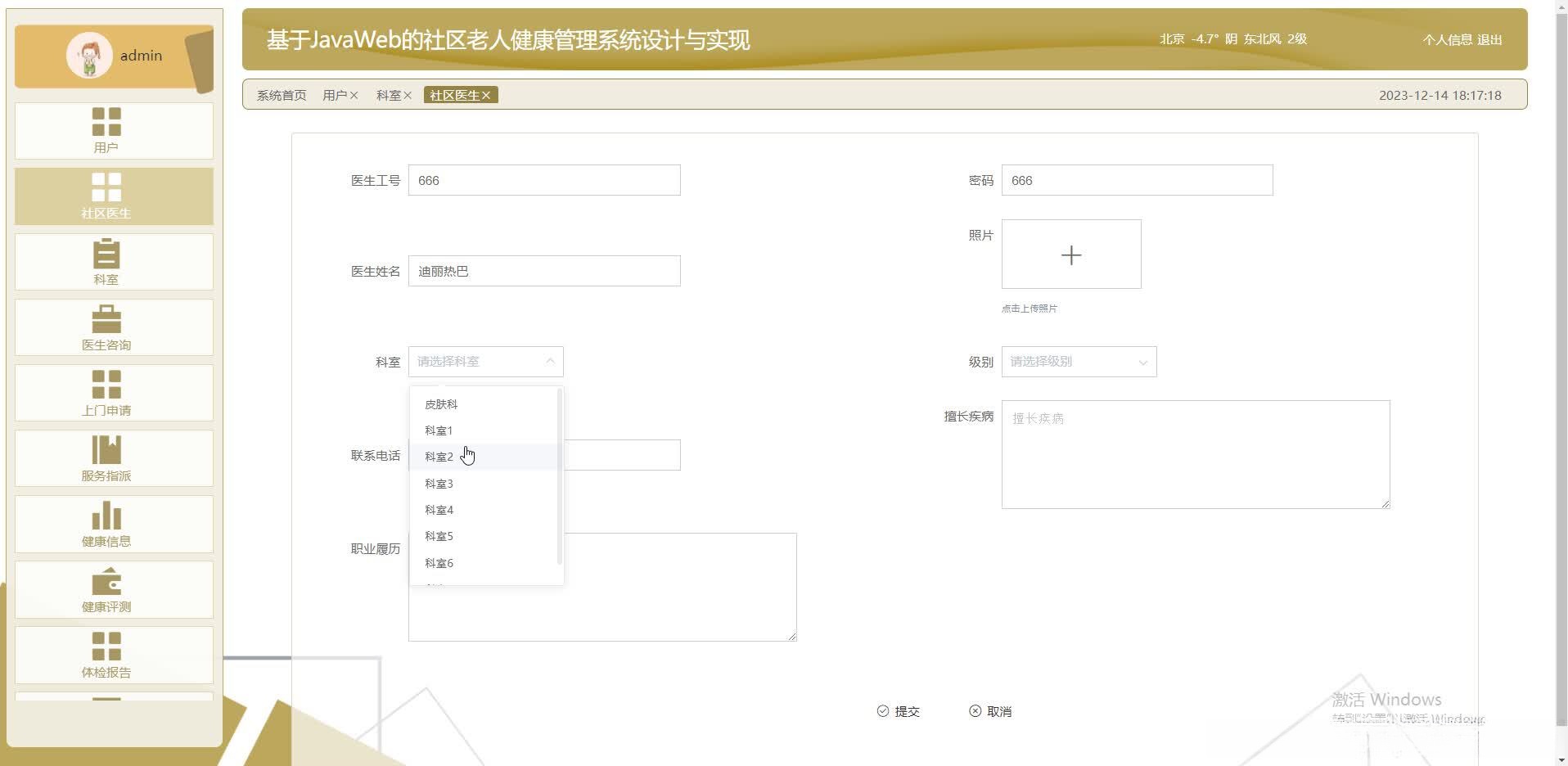
Task: Open the 请选择级别 dropdown
Action: point(1078,361)
